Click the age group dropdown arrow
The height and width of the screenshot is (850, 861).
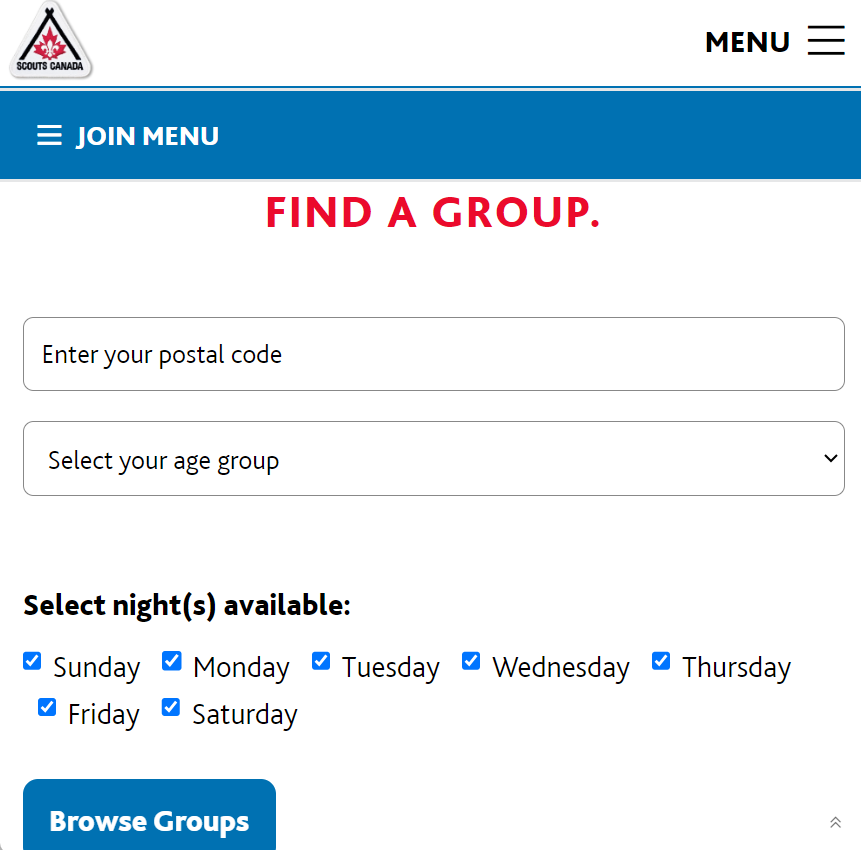click(x=829, y=459)
